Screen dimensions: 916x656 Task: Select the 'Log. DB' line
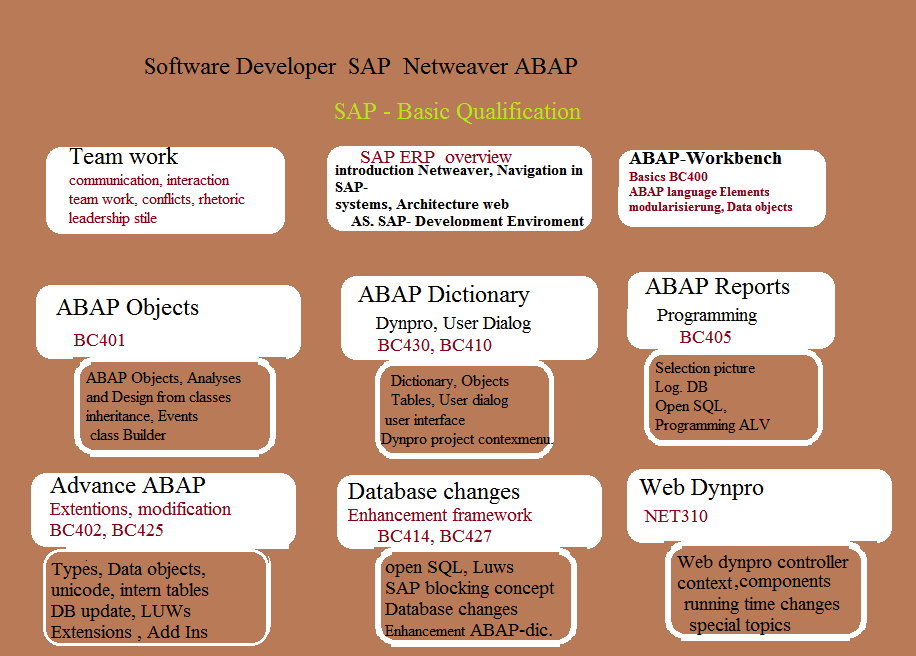click(x=681, y=387)
